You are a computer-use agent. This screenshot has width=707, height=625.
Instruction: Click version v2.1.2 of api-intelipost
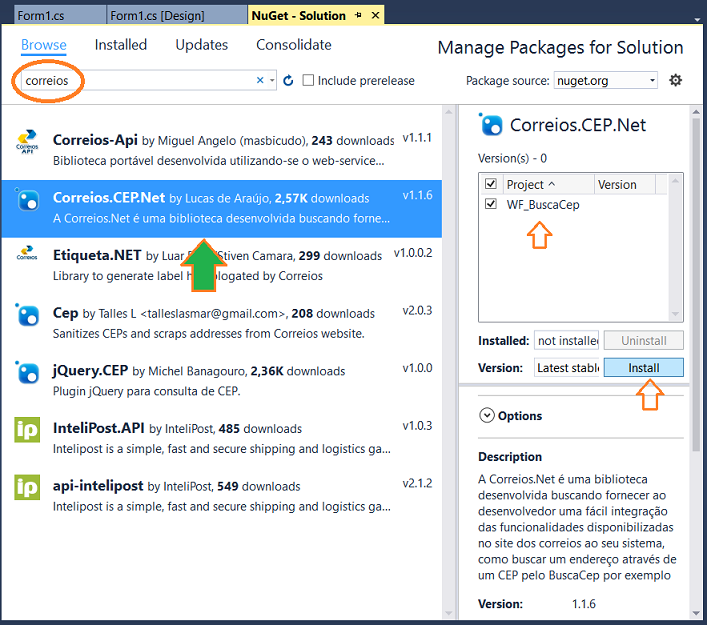click(x=417, y=483)
